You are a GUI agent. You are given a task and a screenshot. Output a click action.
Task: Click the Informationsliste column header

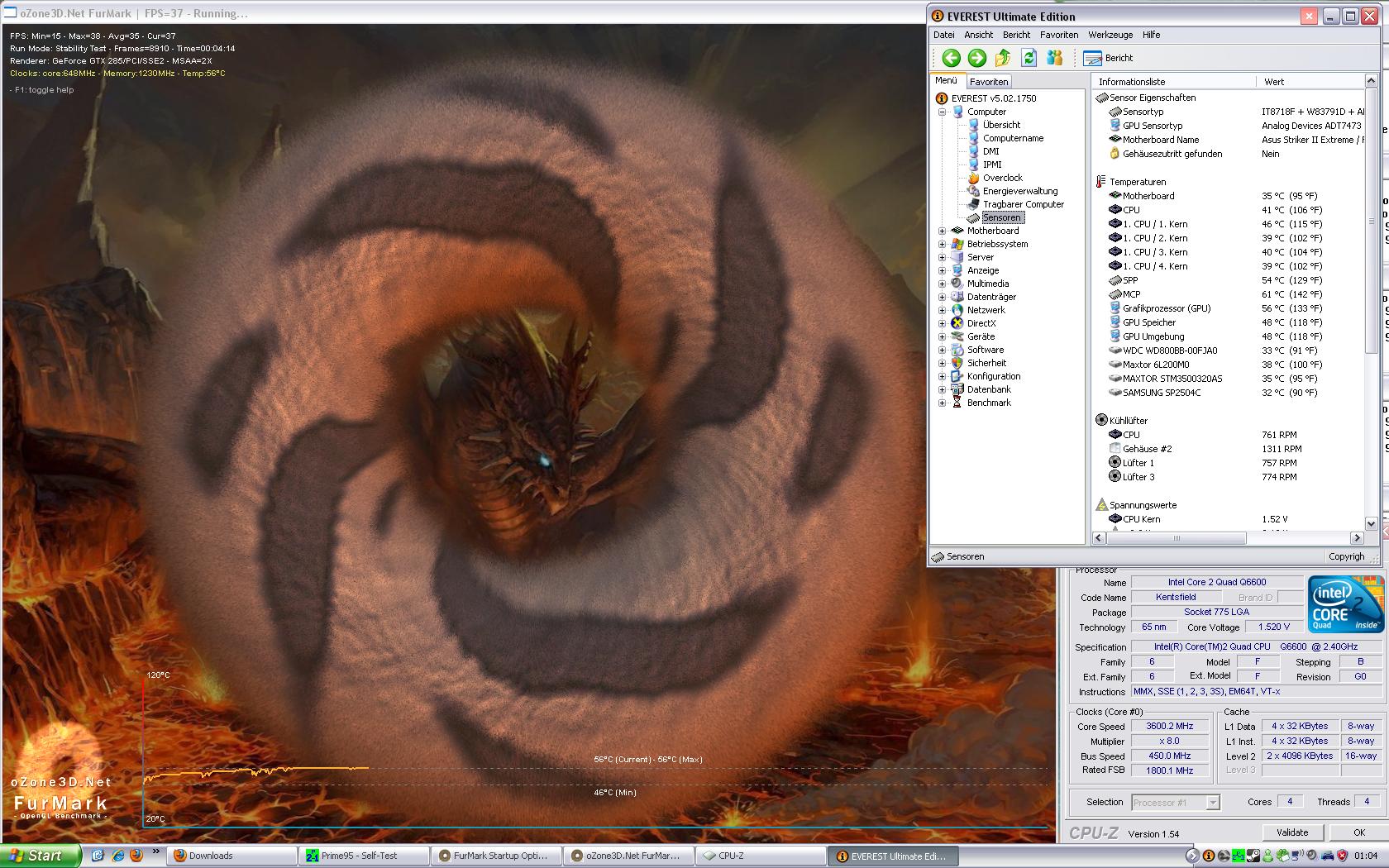tap(1173, 82)
